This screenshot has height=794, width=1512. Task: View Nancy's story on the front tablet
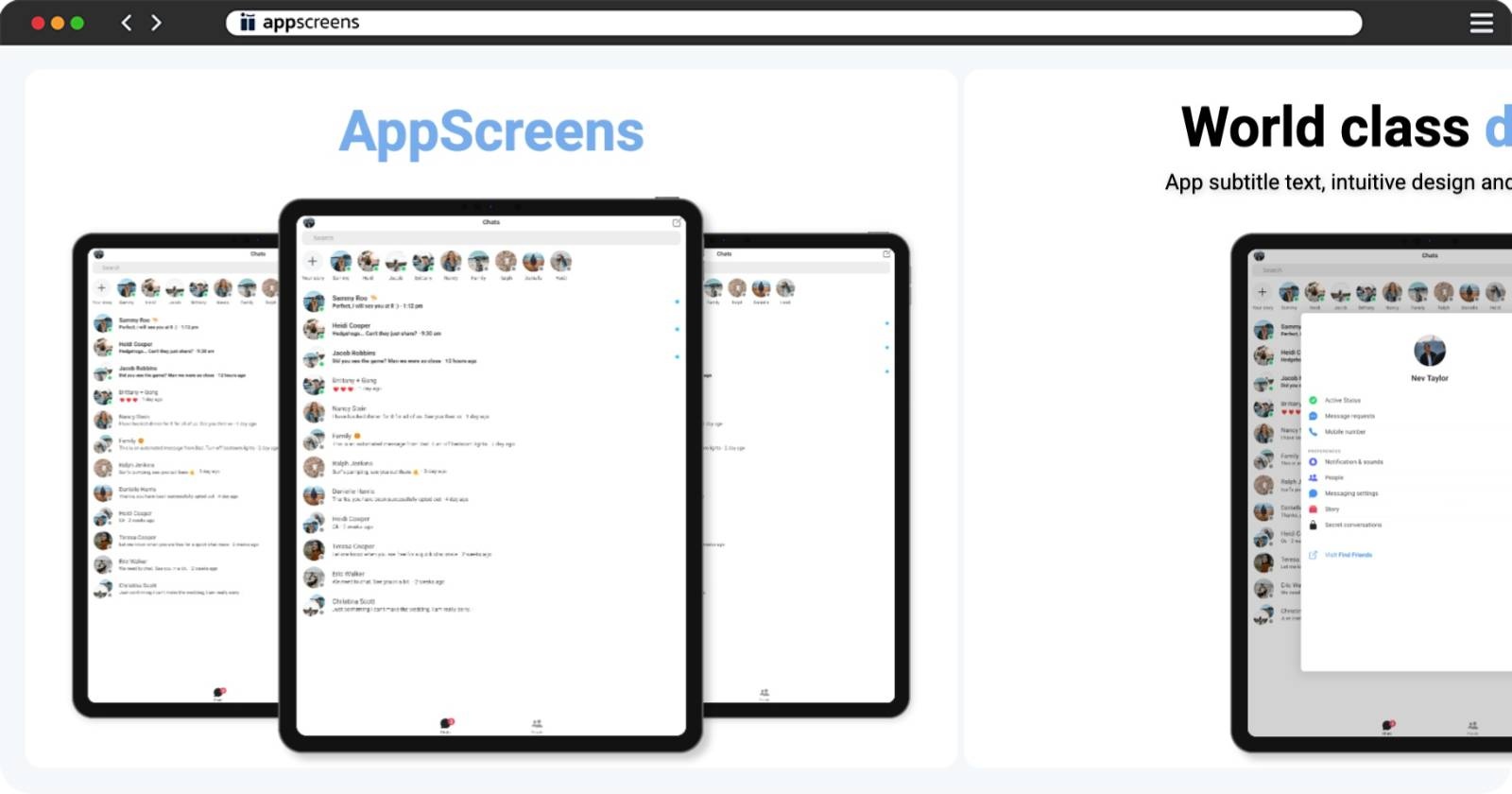451,262
